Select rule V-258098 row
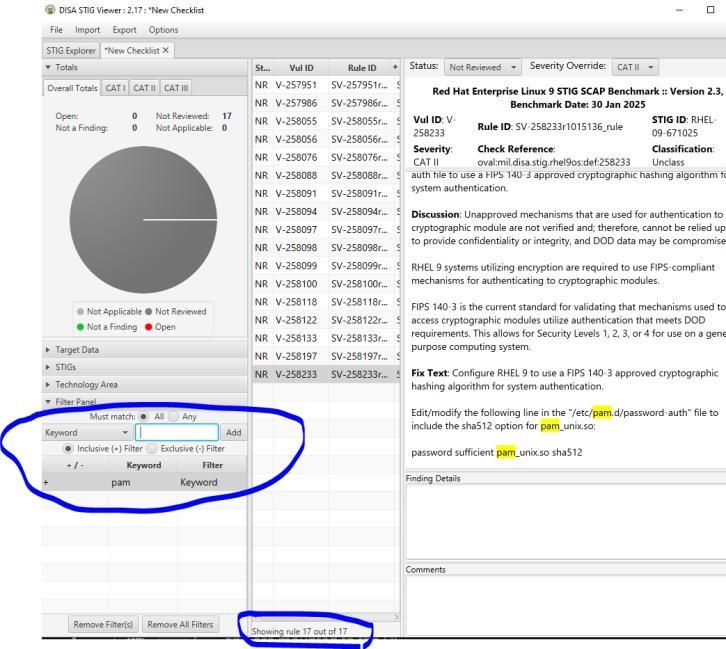 click(326, 248)
